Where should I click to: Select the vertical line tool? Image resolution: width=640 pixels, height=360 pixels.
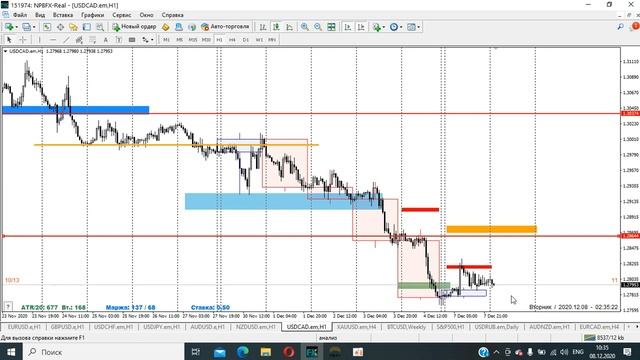[x=40, y=40]
